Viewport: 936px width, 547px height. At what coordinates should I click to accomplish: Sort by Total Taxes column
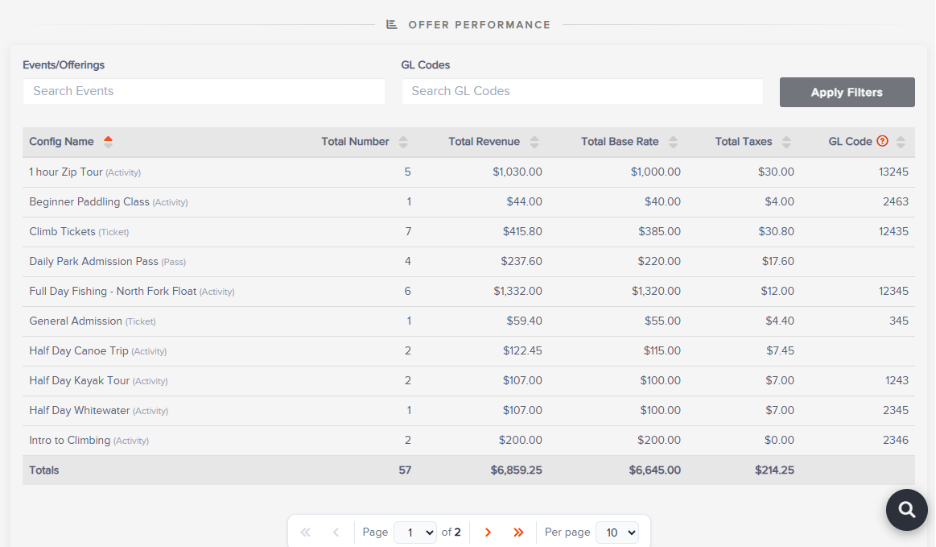(x=786, y=142)
